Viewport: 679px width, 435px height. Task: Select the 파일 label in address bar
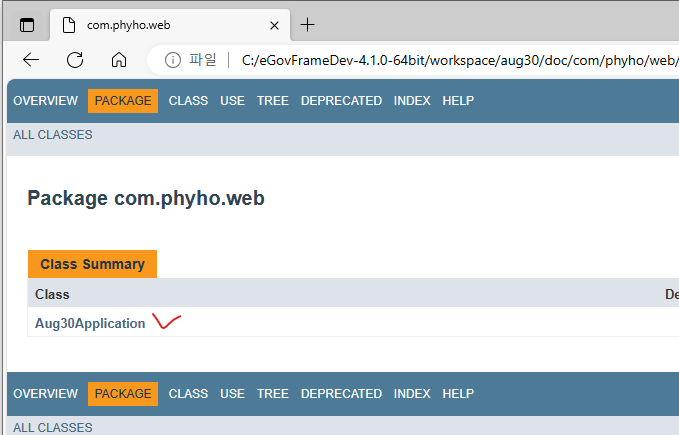[x=202, y=60]
